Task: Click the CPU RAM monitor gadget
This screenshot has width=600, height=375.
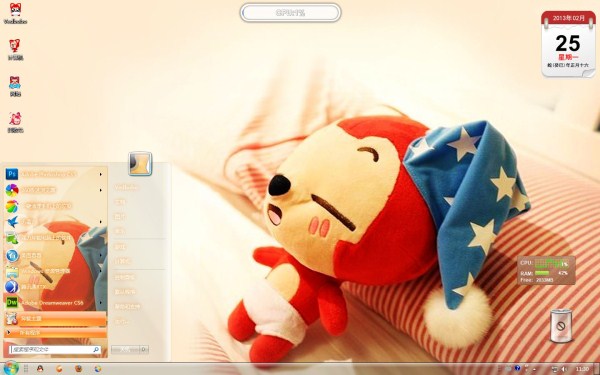Action: tap(546, 270)
